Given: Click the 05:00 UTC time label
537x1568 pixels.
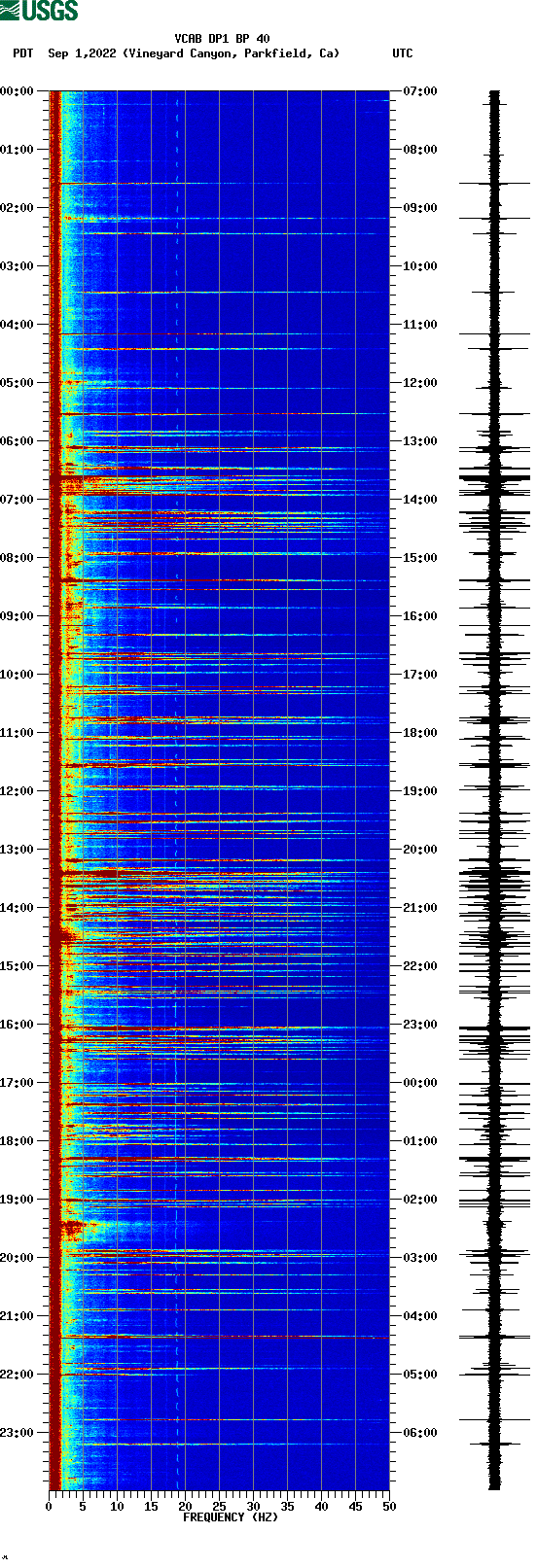Looking at the screenshot, I should [420, 1375].
